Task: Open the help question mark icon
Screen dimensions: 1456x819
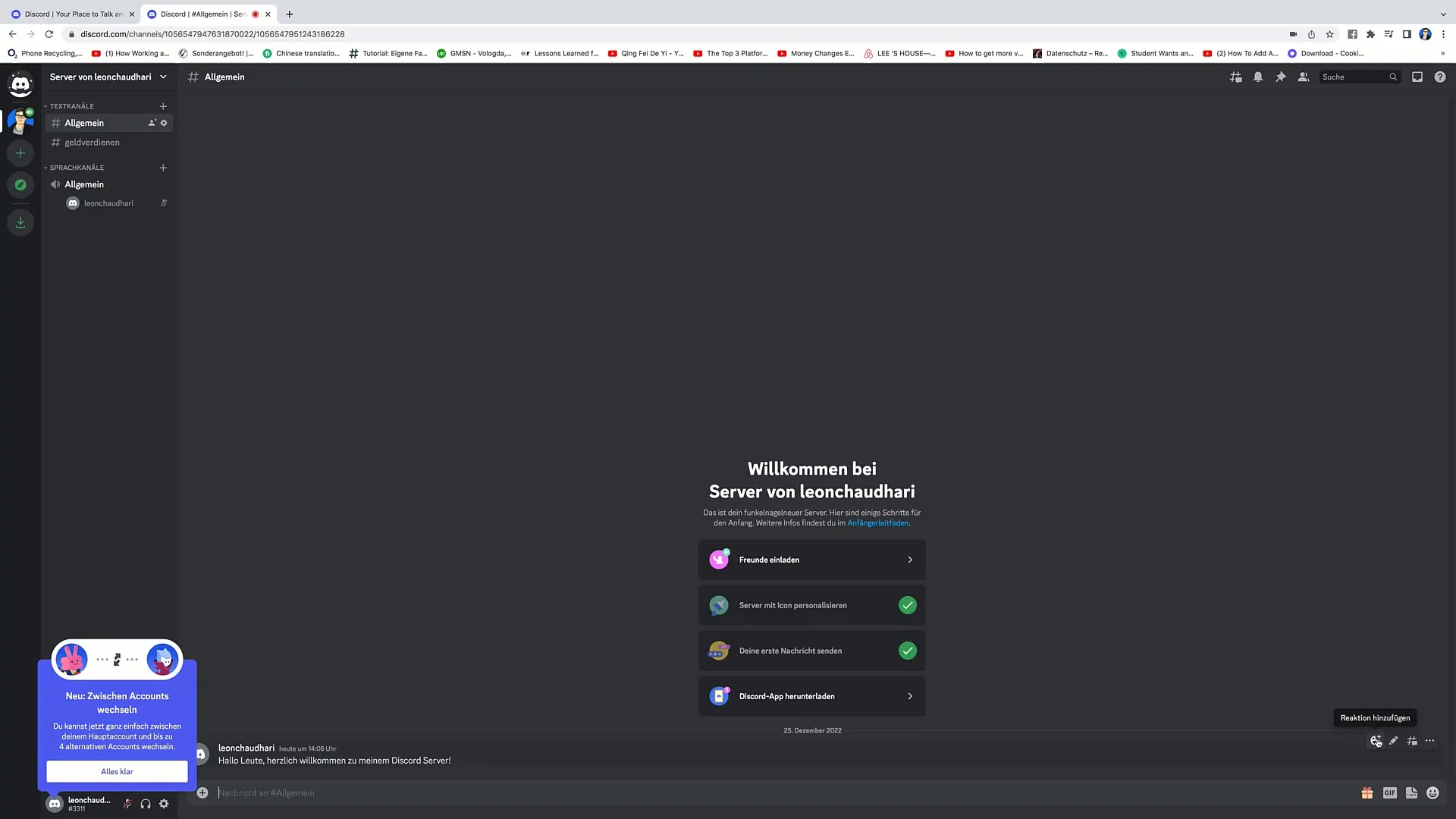Action: tap(1440, 77)
